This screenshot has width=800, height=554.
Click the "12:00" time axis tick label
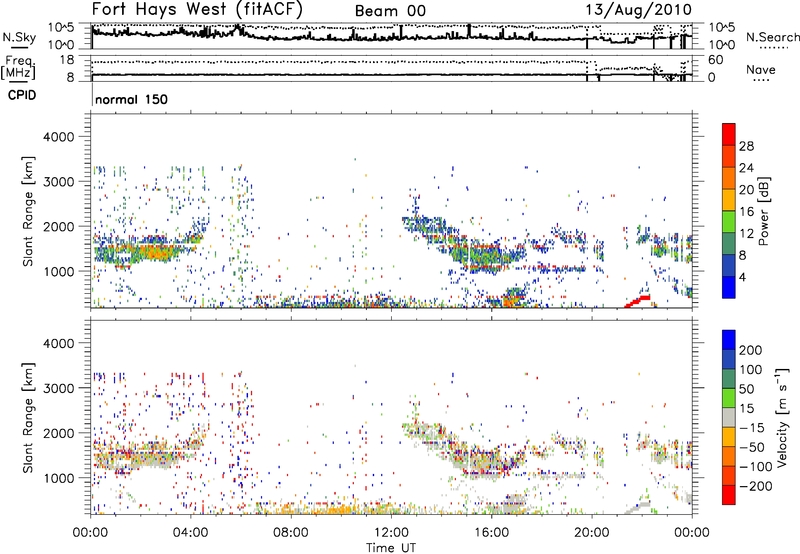point(391,533)
